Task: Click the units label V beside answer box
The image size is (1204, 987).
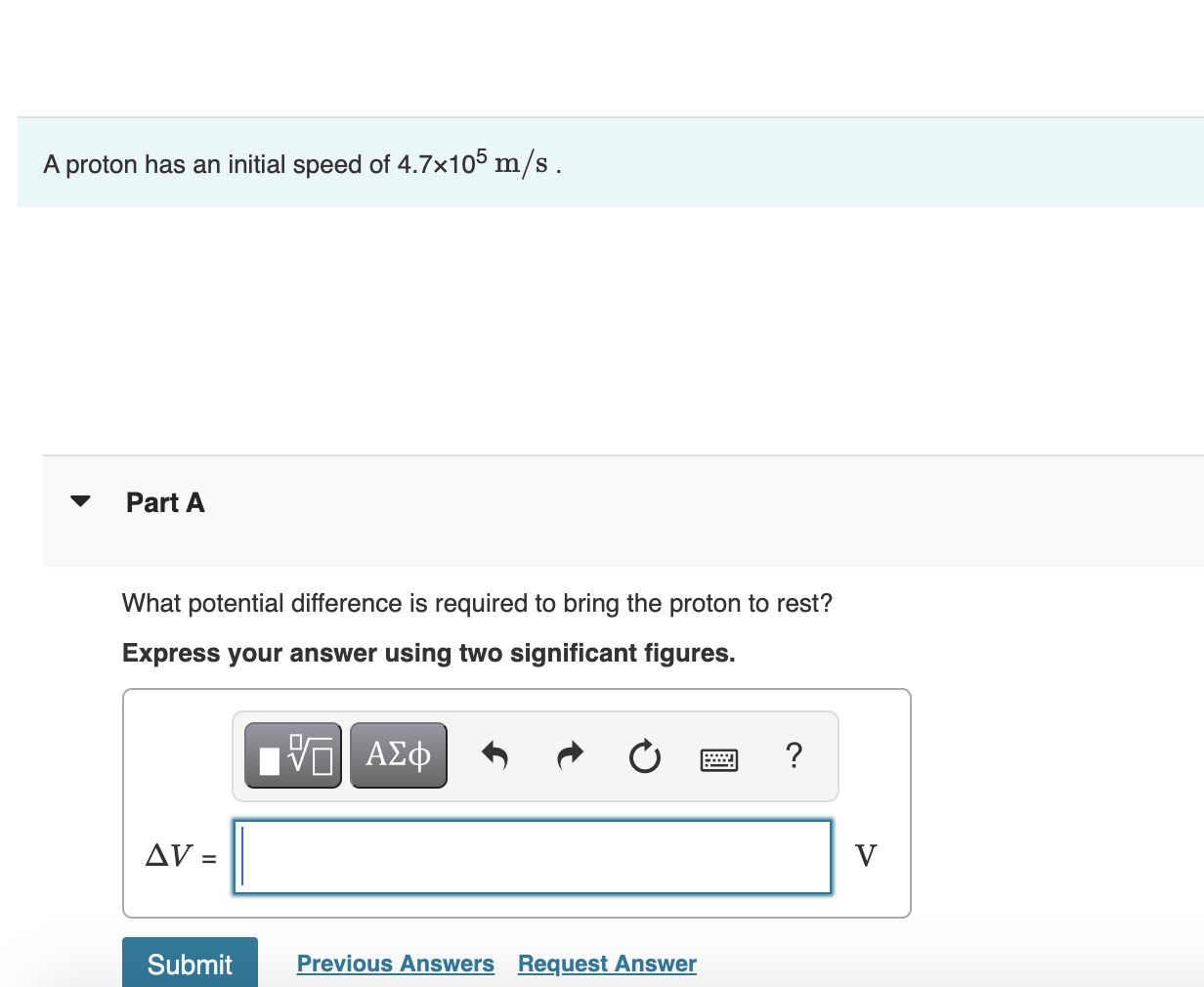Action: coord(866,856)
